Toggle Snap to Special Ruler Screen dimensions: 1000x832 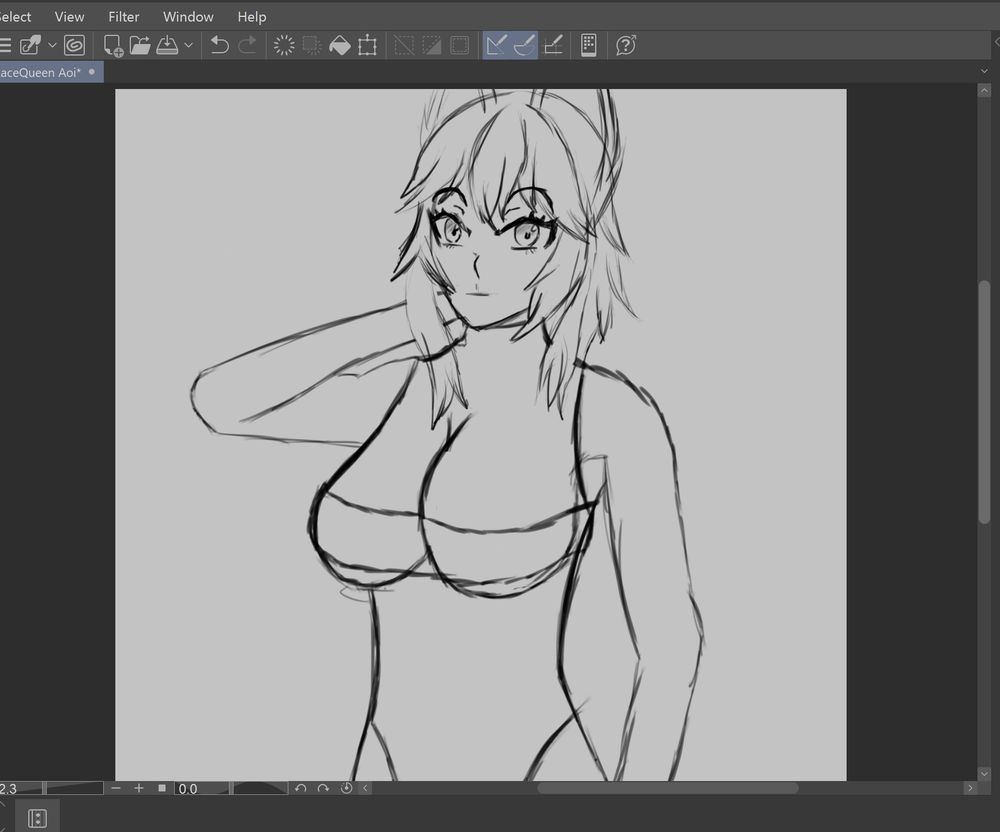point(524,45)
